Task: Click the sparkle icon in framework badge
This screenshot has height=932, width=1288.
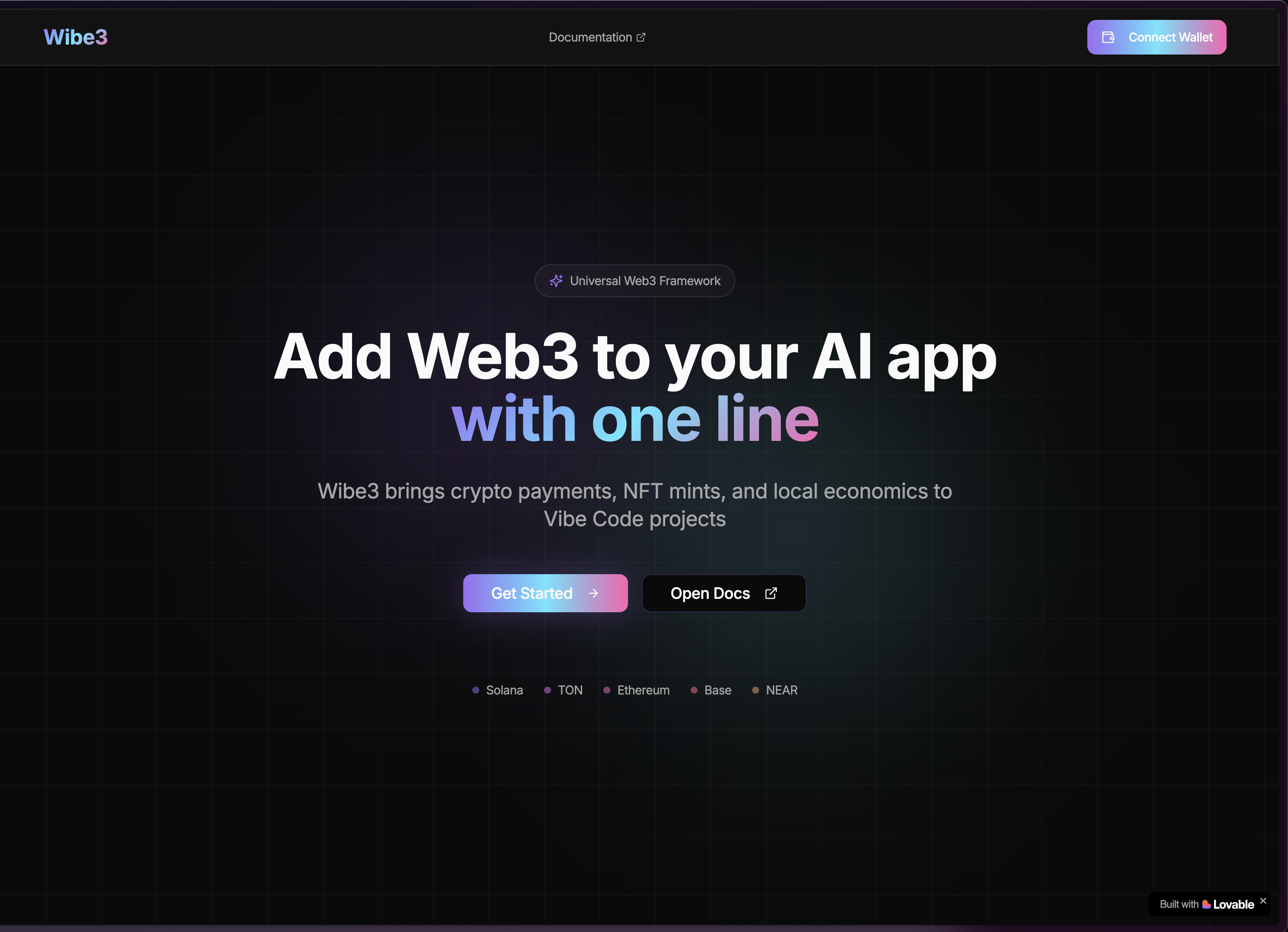Action: coord(556,281)
